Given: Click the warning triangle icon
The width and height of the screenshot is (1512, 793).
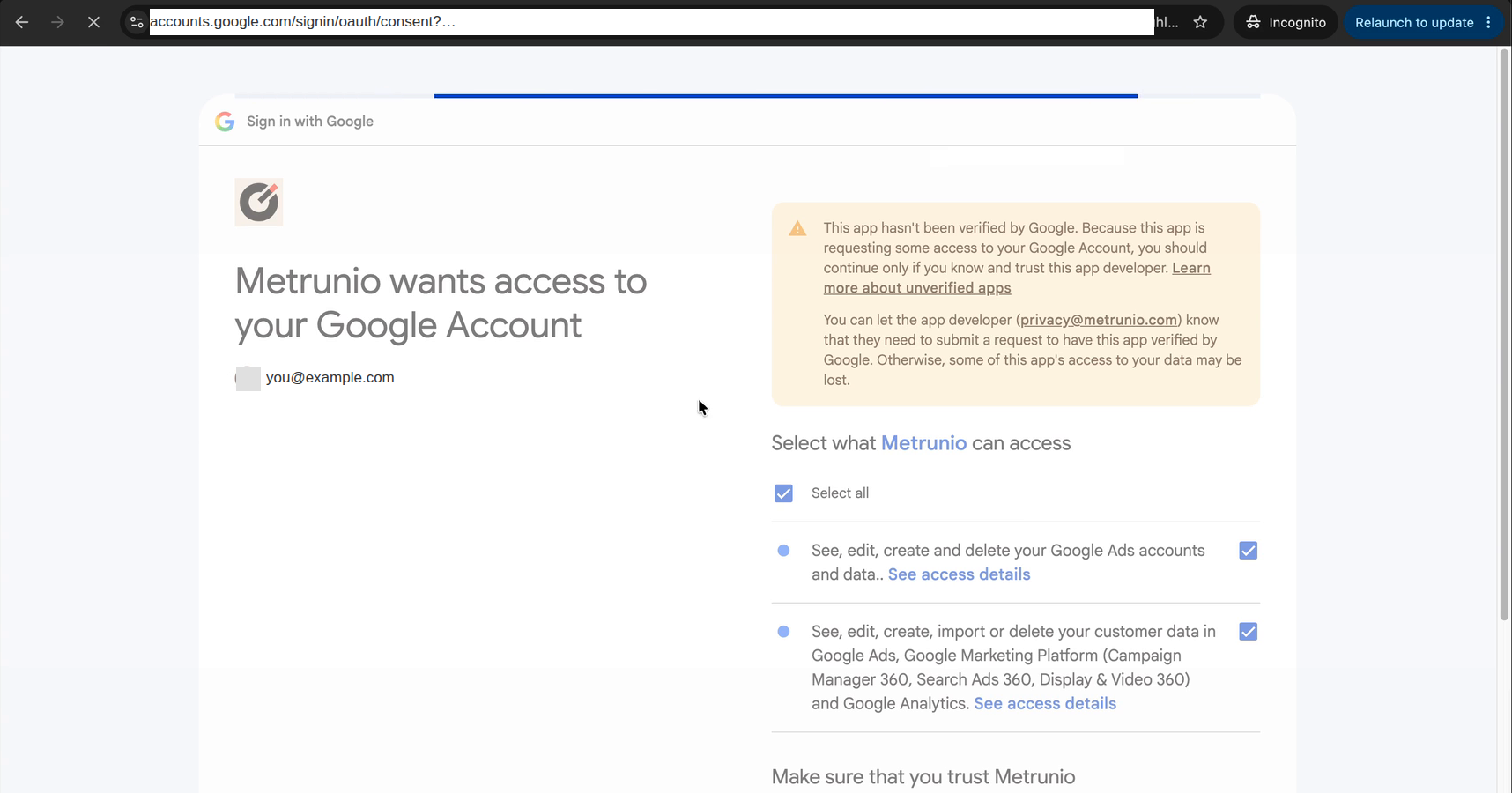Looking at the screenshot, I should click(797, 229).
